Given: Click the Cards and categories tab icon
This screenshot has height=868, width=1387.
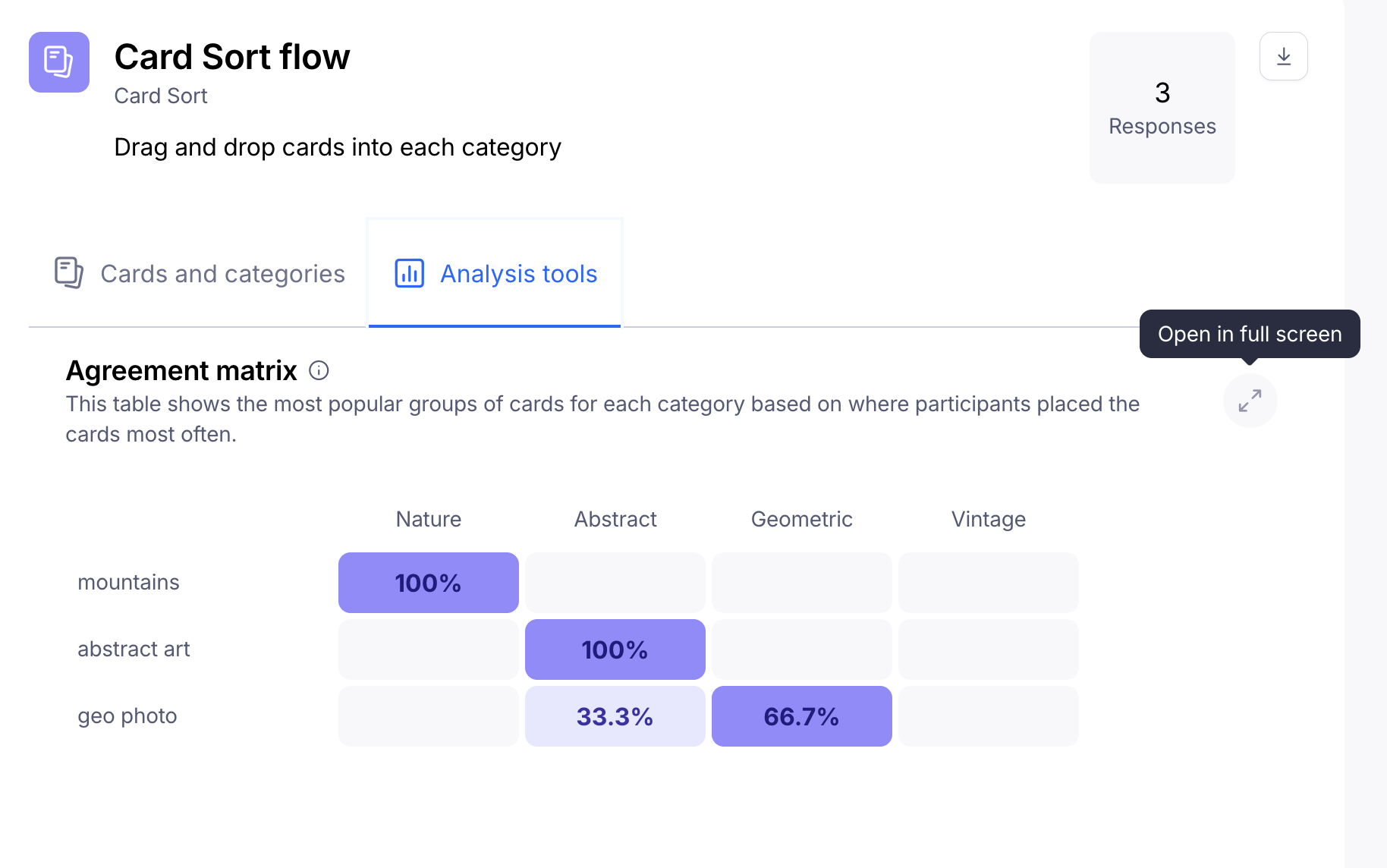Looking at the screenshot, I should [x=69, y=273].
